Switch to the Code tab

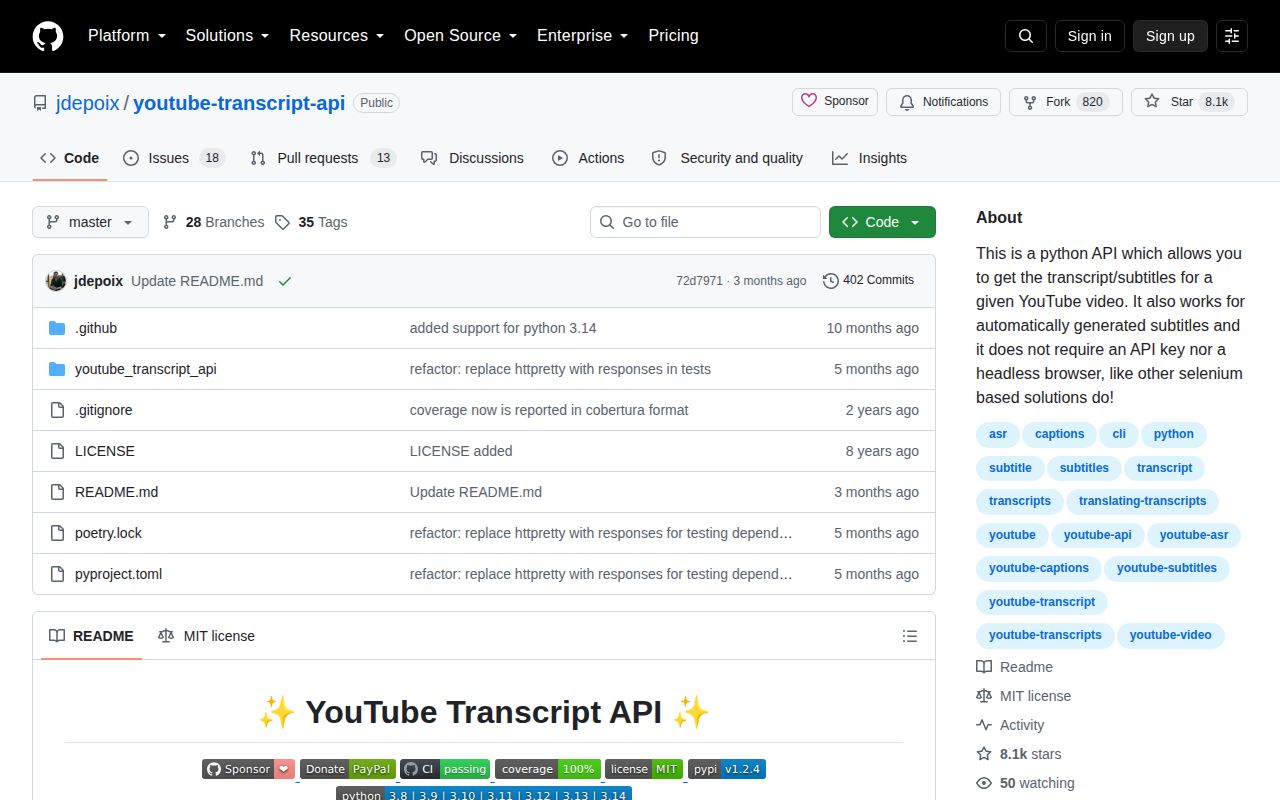tap(70, 158)
